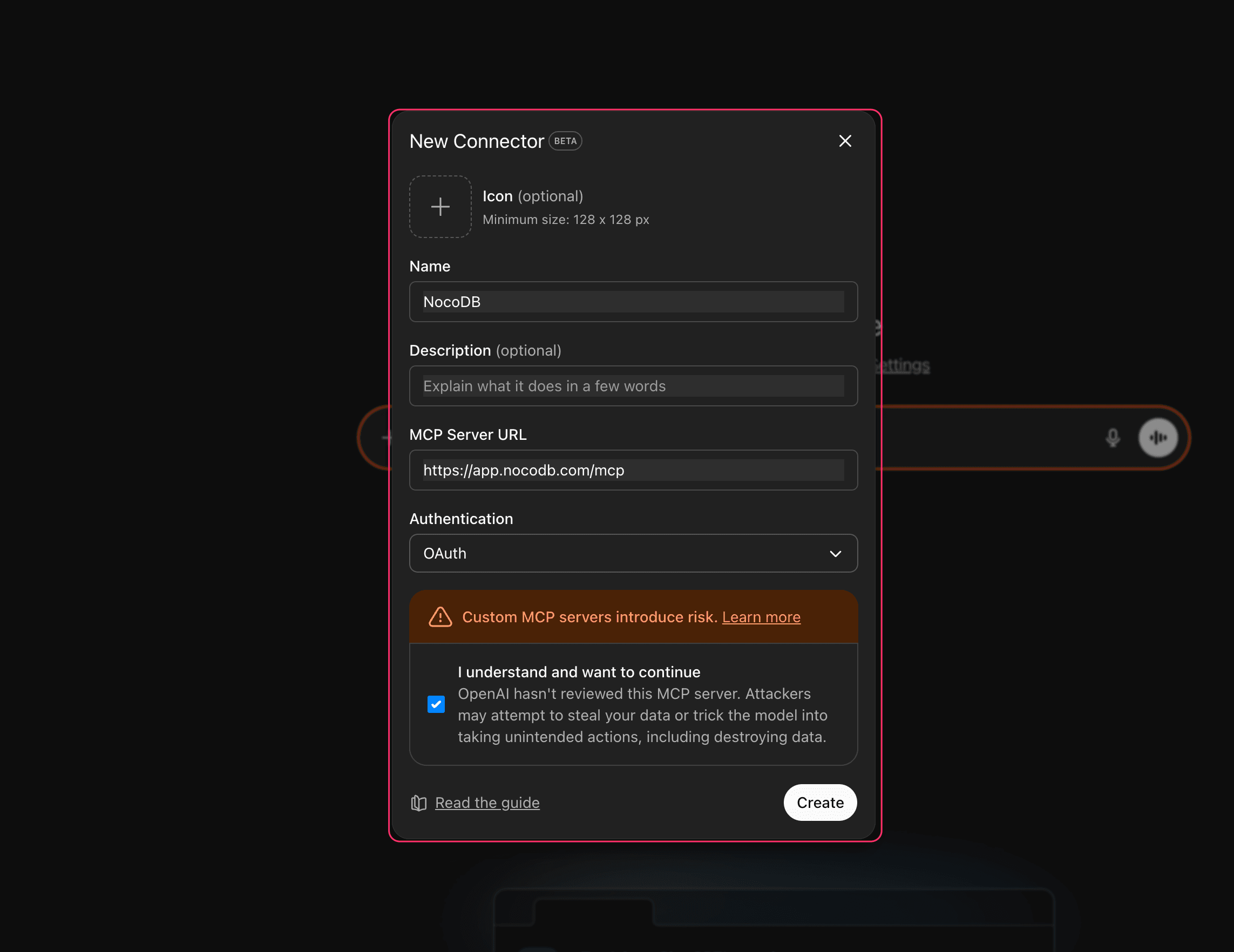Open the Learn more link about MCP risk
The width and height of the screenshot is (1234, 952).
pos(761,617)
